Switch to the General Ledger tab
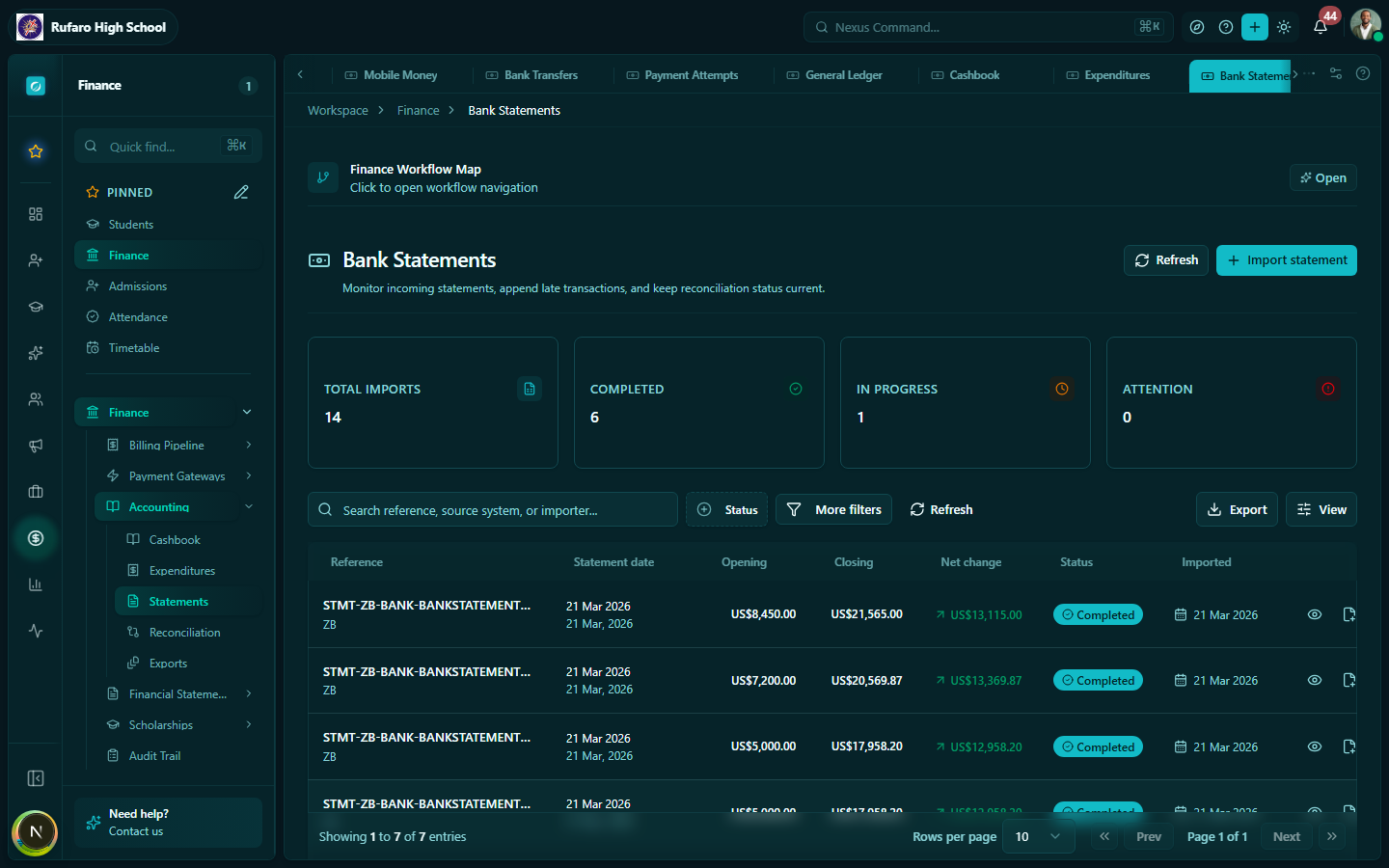1389x868 pixels. [834, 74]
